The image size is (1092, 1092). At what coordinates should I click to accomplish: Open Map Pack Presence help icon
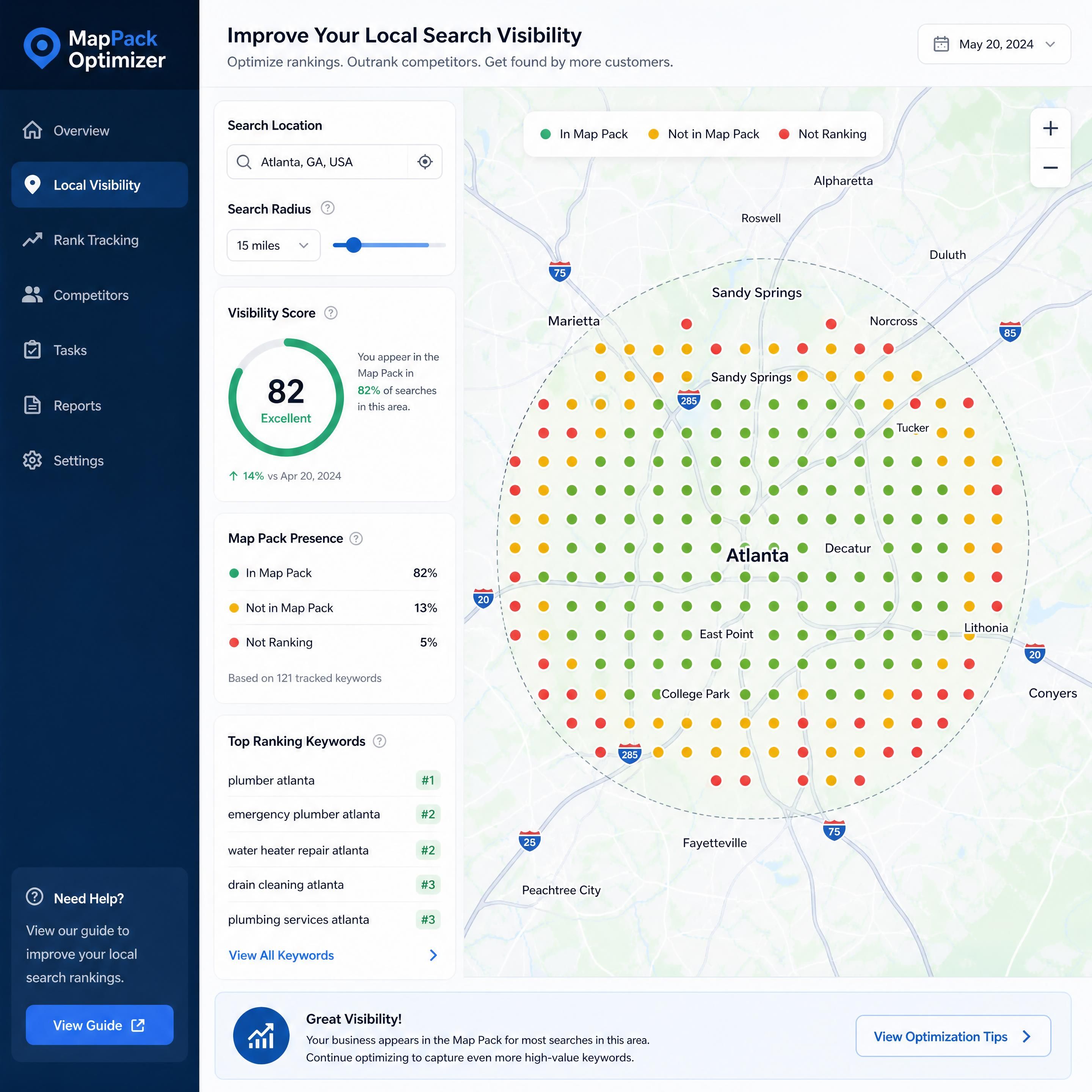(x=356, y=538)
